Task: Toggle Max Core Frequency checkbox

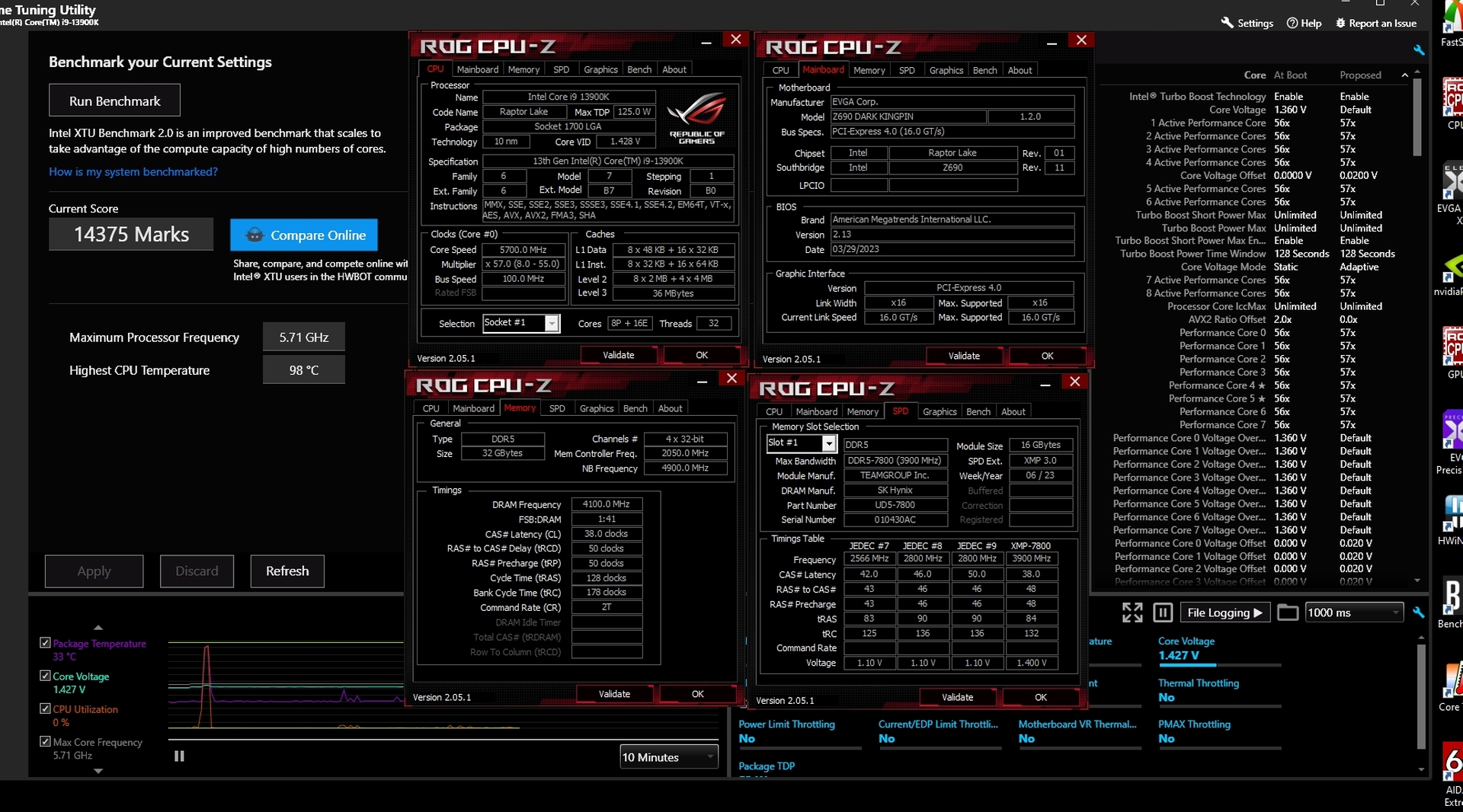Action: coord(45,741)
